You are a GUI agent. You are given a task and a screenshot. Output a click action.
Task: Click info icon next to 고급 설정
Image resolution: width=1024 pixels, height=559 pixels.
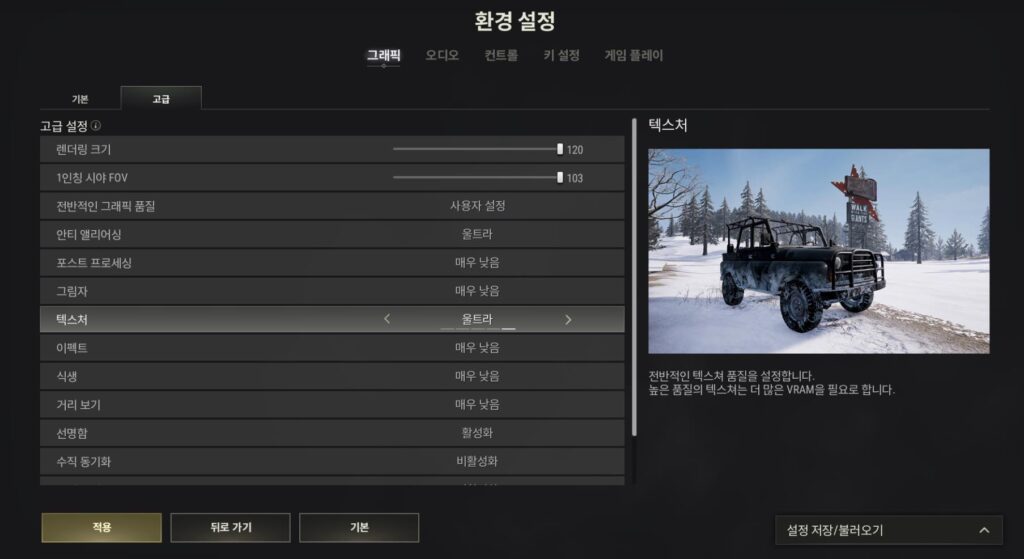[96, 125]
